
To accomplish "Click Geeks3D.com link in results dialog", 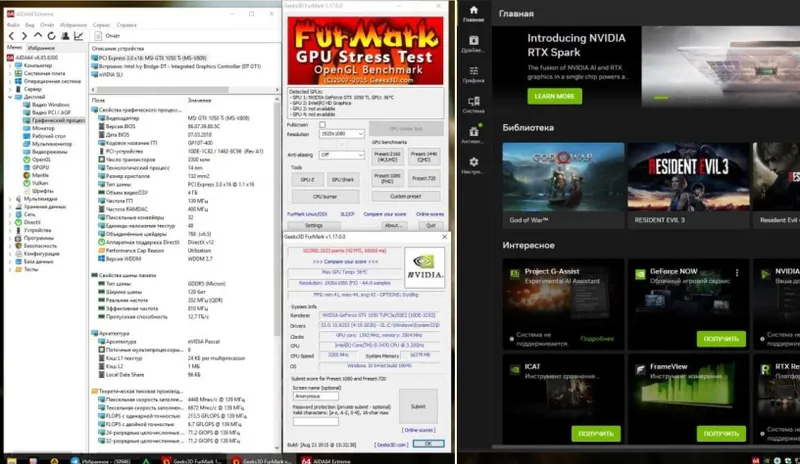I will 391,445.
